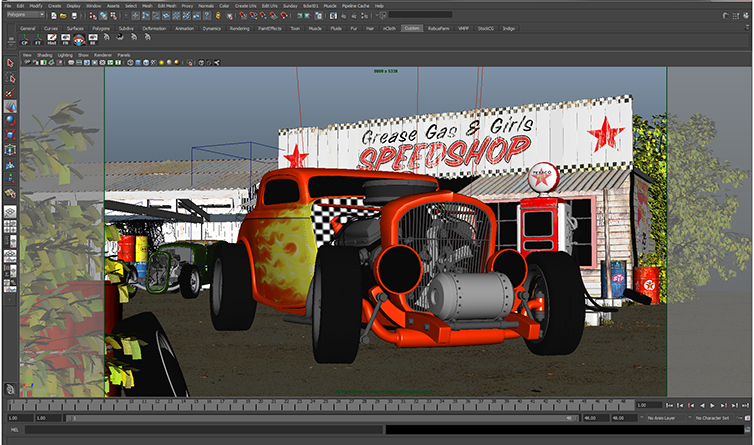The image size is (754, 445).
Task: Open the Polygons menu set dropdown
Action: (25, 15)
